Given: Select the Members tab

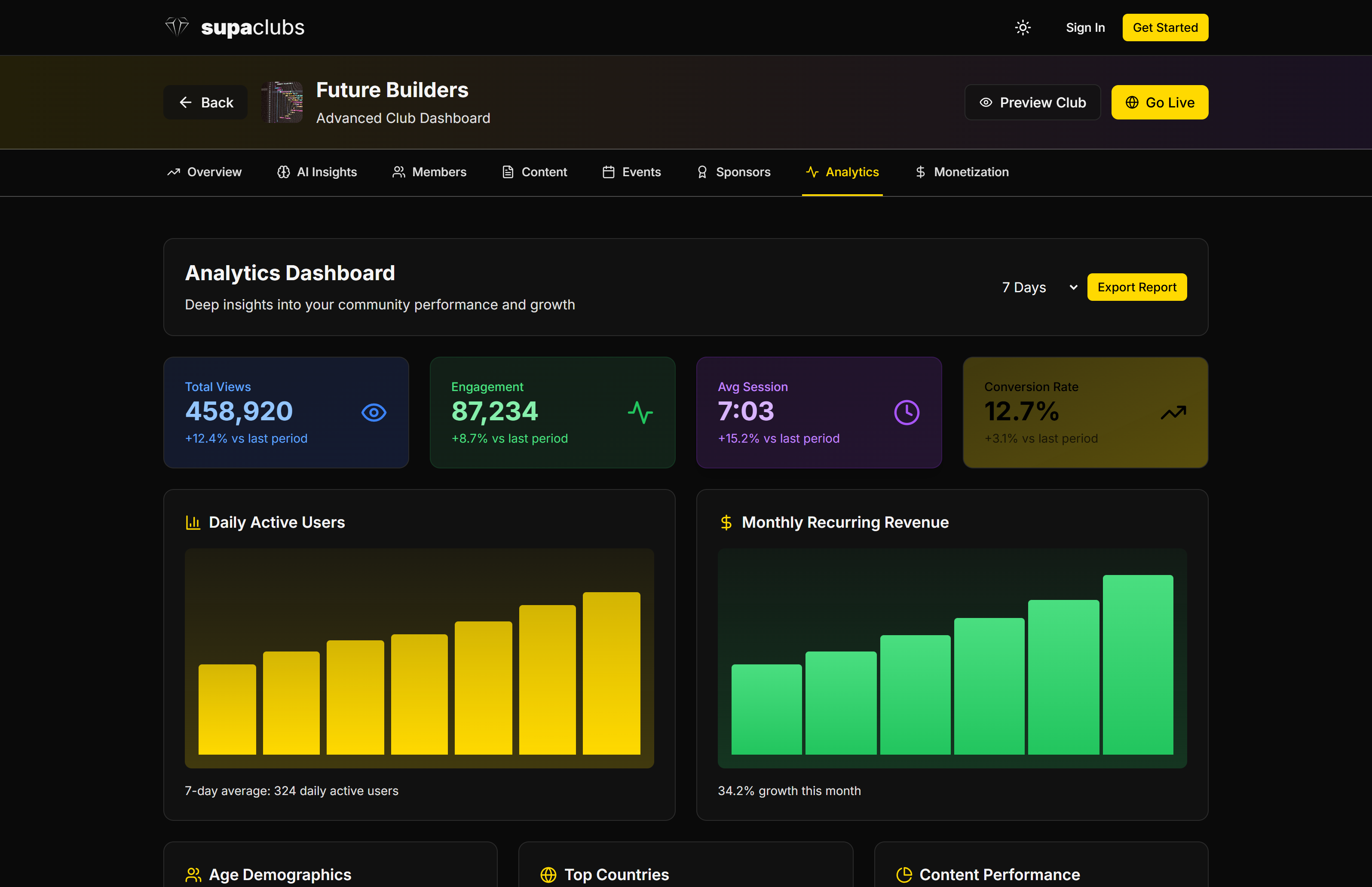Looking at the screenshot, I should [x=429, y=172].
